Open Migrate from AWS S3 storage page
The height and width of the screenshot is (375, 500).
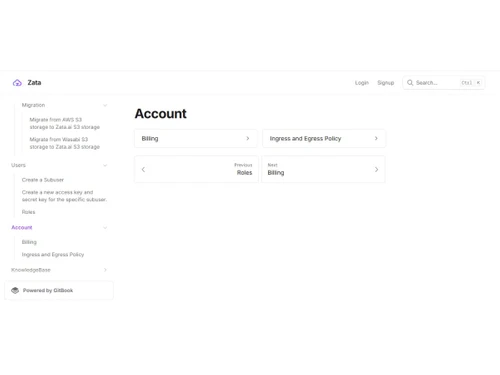pos(65,123)
